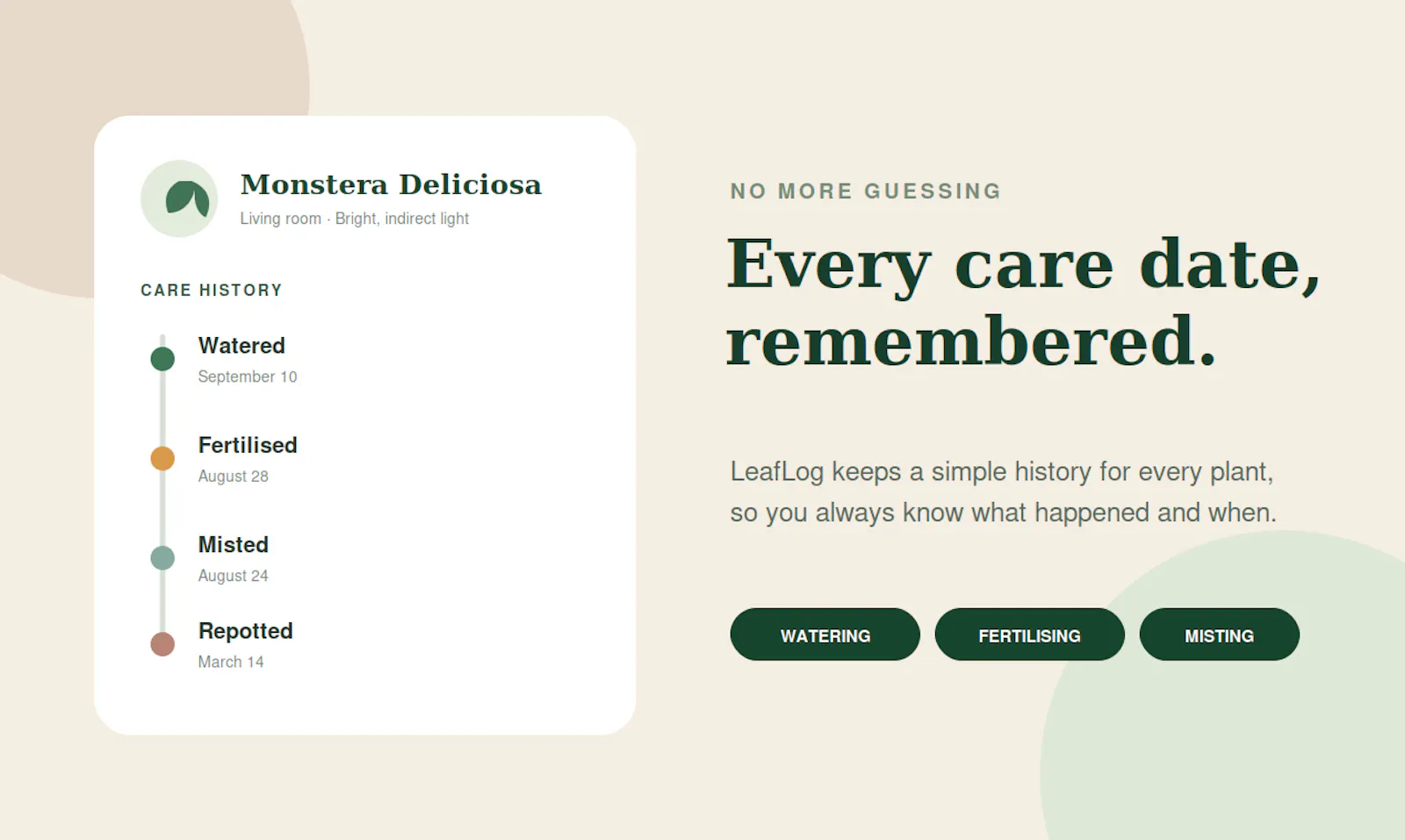Select the teal Misted timeline dot

pos(162,558)
